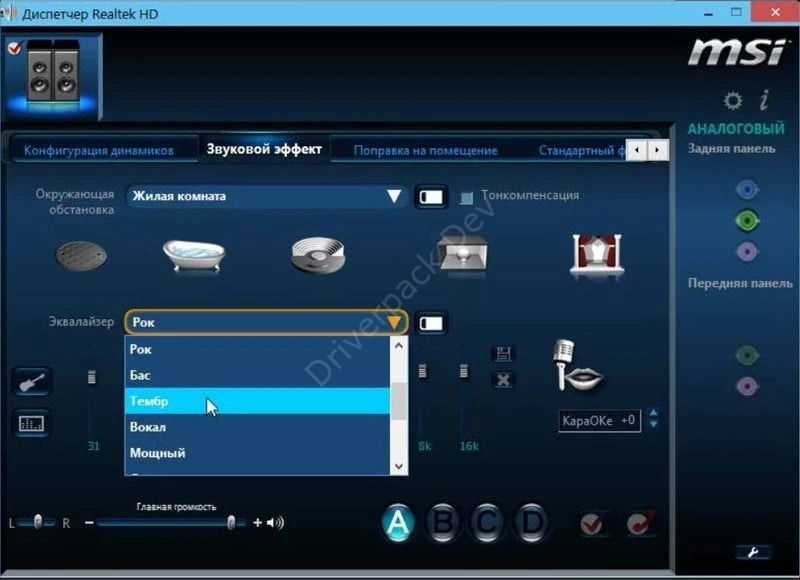Image resolution: width=800 pixels, height=580 pixels.
Task: Select preset profile A
Action: [x=398, y=523]
